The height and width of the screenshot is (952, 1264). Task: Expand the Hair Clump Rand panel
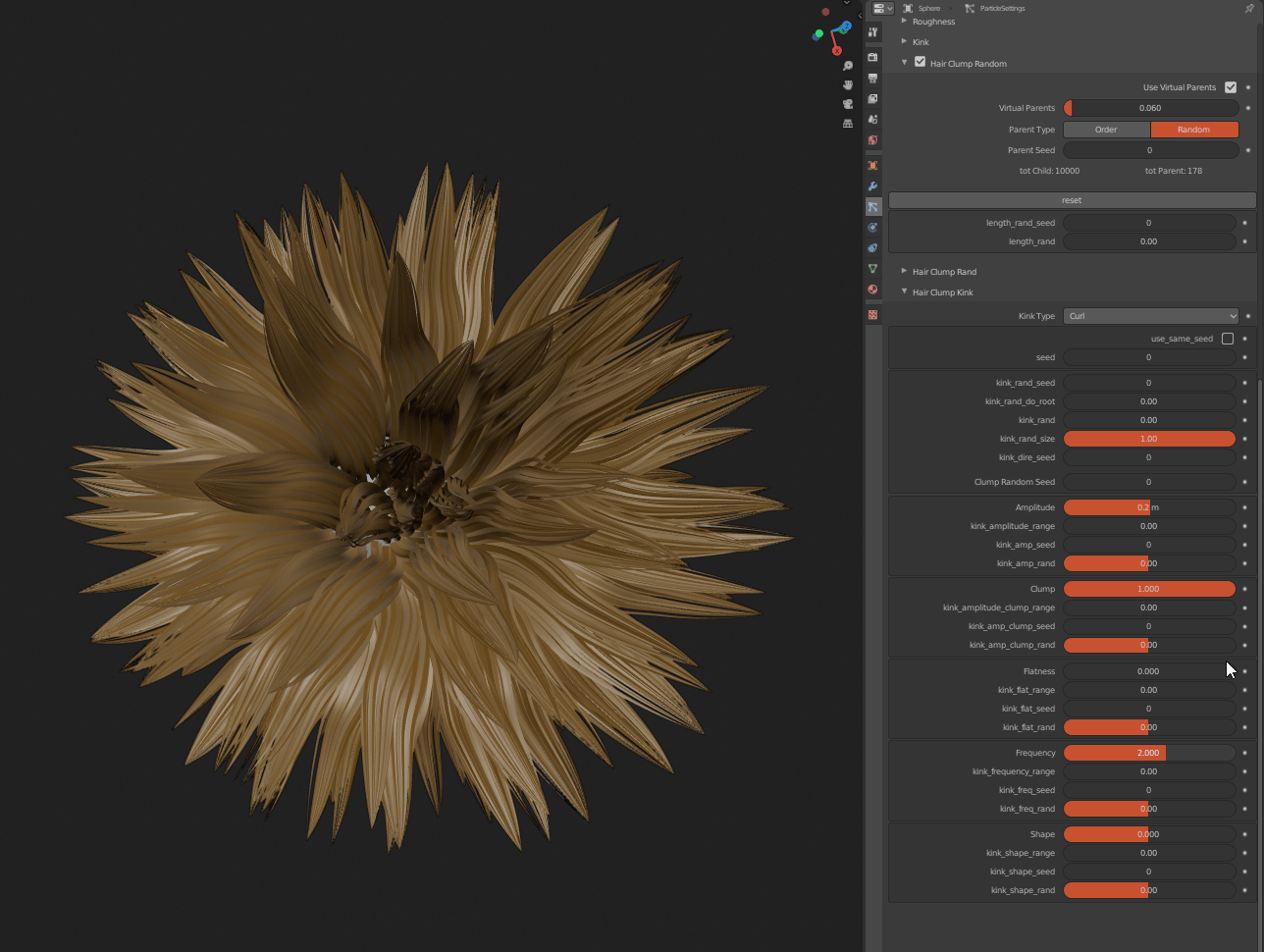coord(943,272)
